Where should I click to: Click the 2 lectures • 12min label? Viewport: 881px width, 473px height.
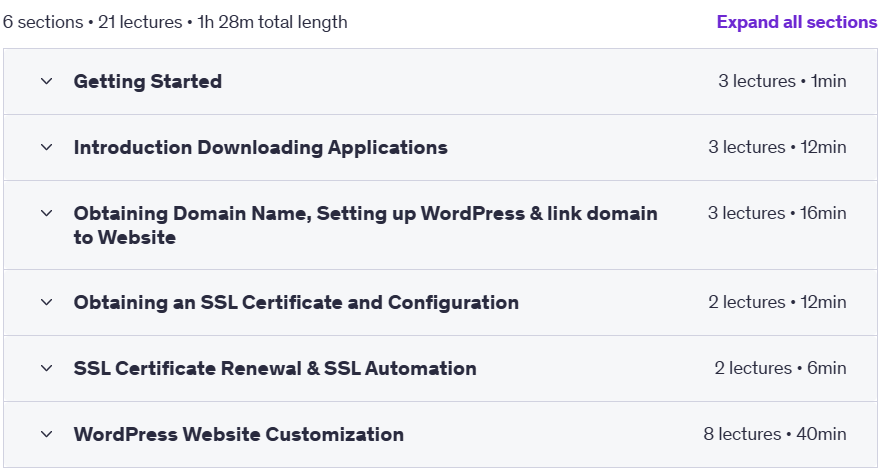coord(777,302)
